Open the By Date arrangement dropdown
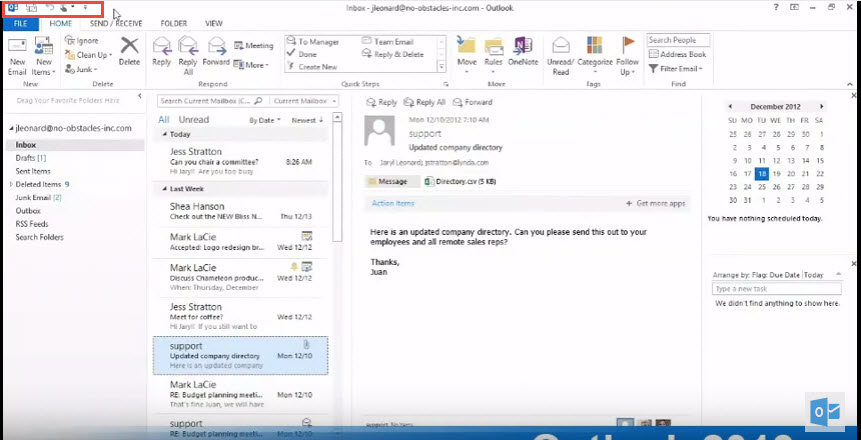This screenshot has width=861, height=440. click(265, 120)
